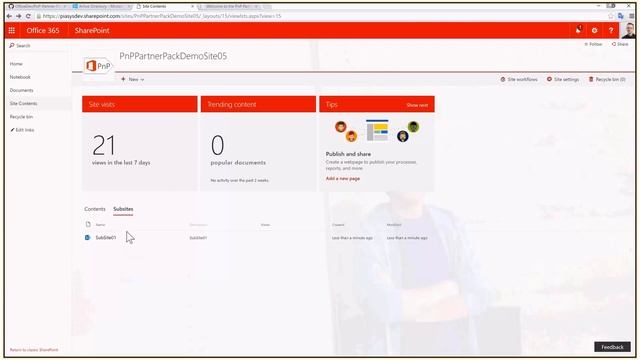Switch to the first GitHub browser tab

coord(38,7)
